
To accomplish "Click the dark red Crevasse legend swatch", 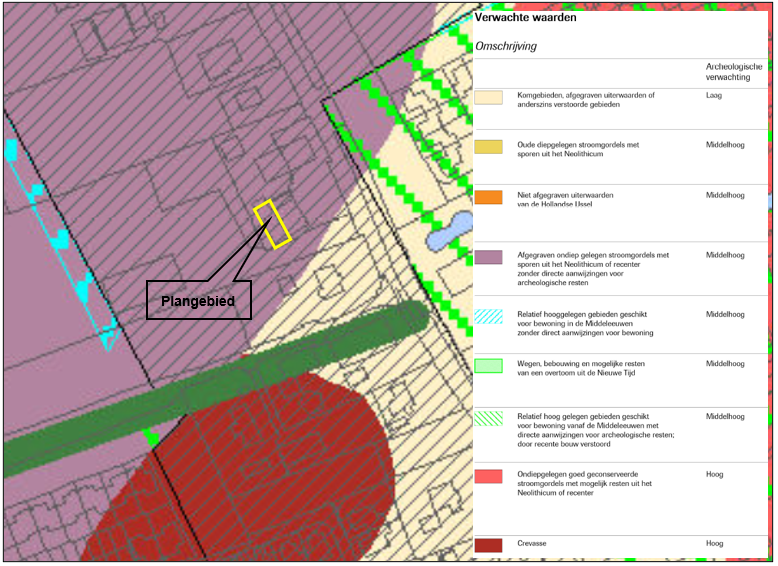I will 488,545.
